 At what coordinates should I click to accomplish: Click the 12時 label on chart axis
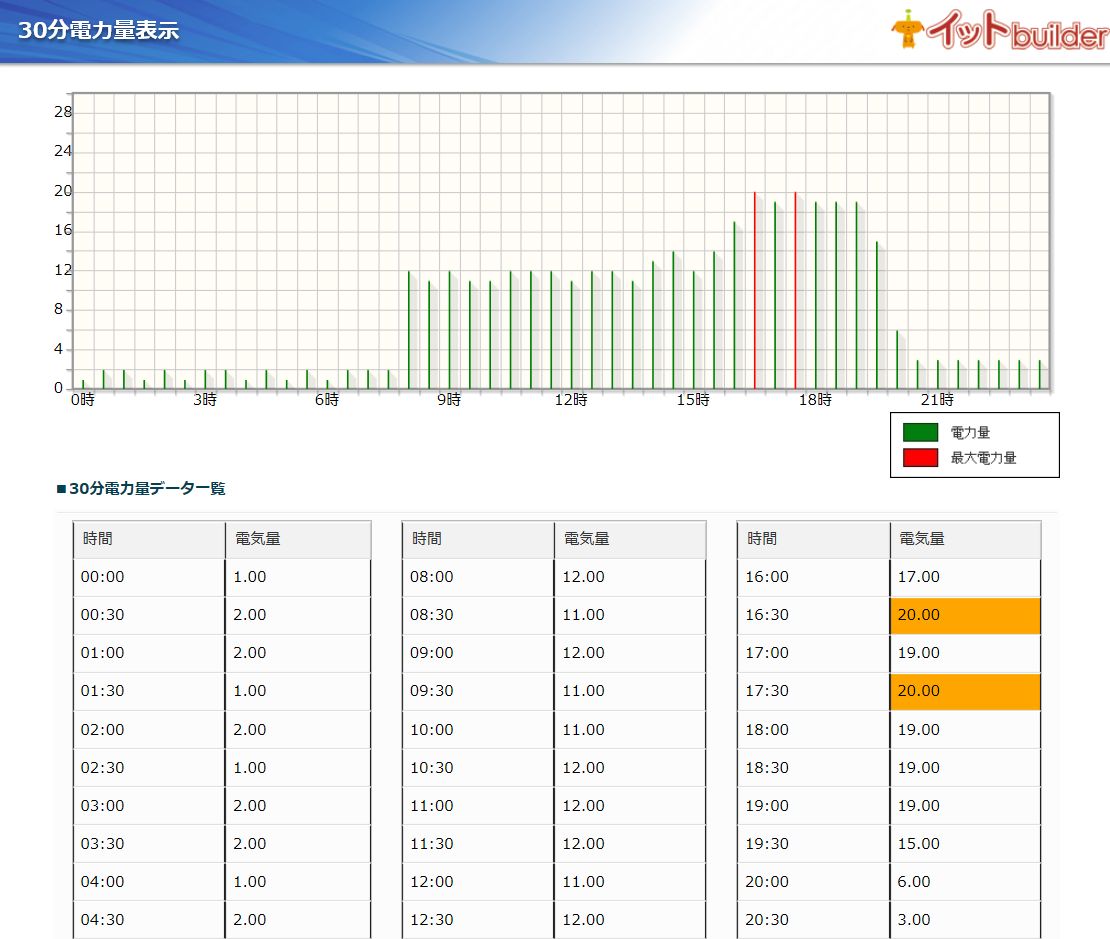pyautogui.click(x=571, y=401)
